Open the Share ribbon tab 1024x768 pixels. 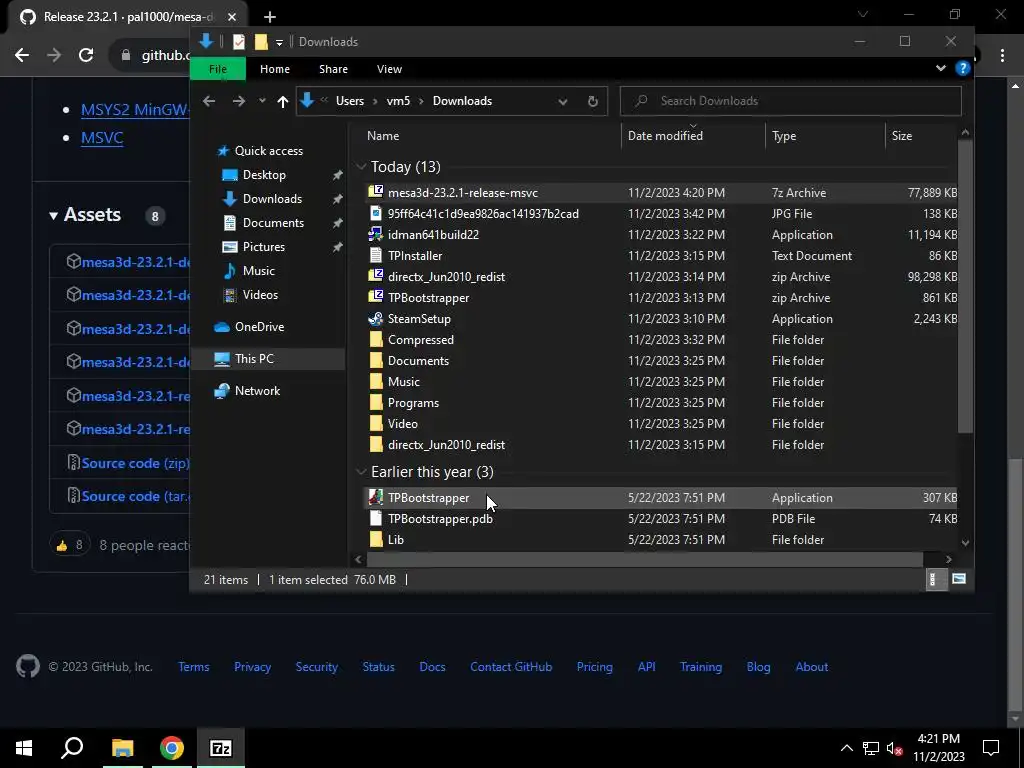tap(333, 69)
